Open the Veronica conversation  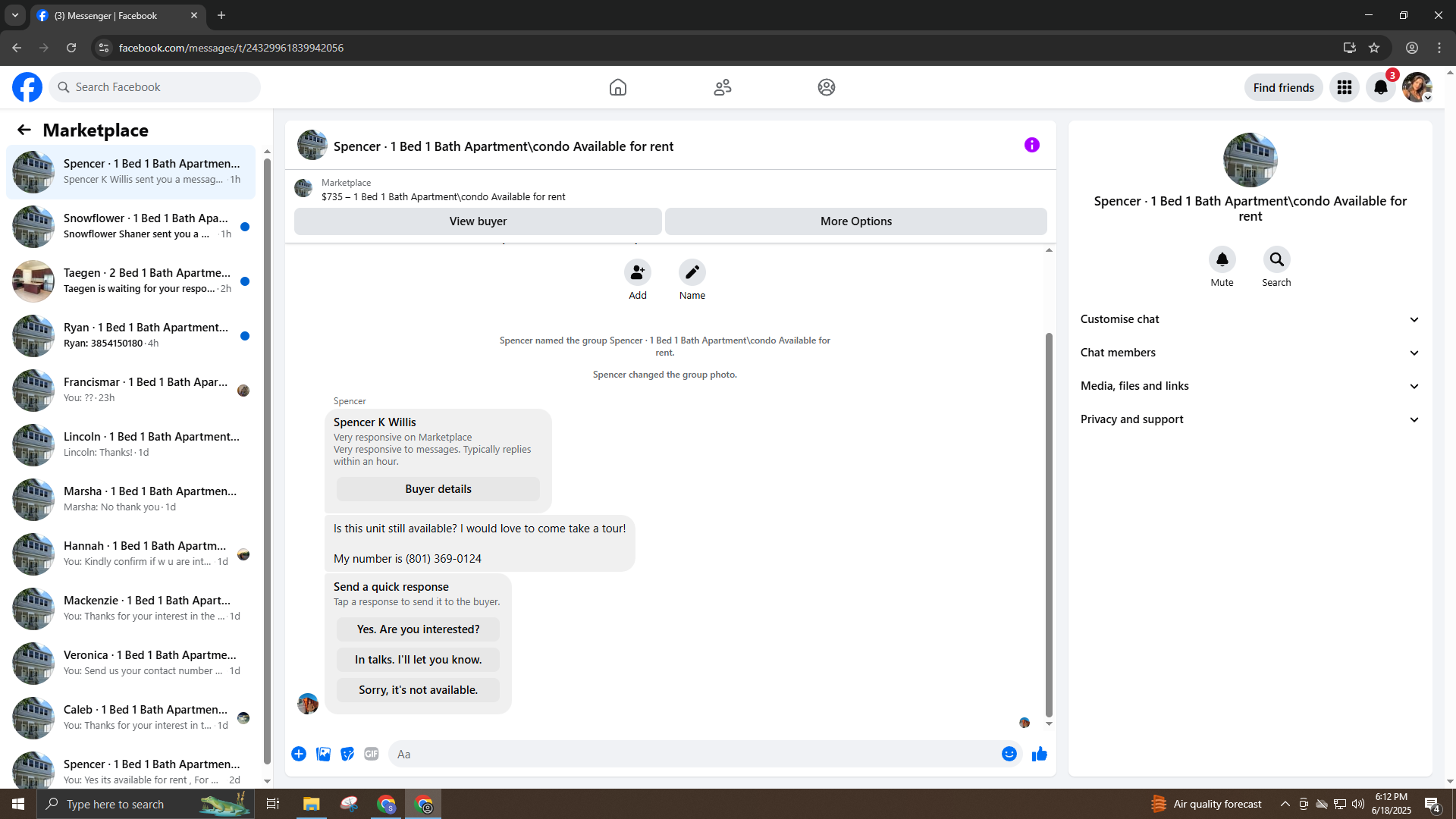coord(130,664)
